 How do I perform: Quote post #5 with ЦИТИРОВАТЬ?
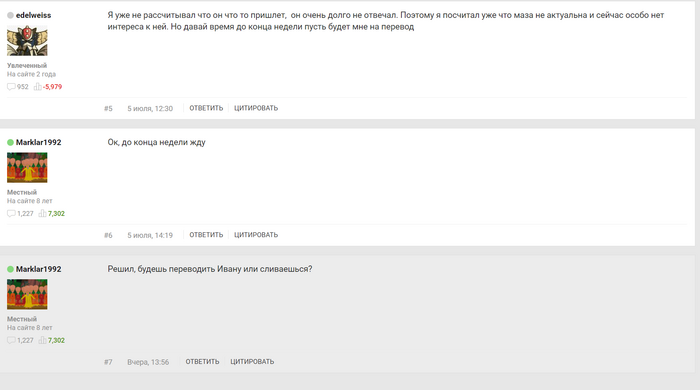256,108
